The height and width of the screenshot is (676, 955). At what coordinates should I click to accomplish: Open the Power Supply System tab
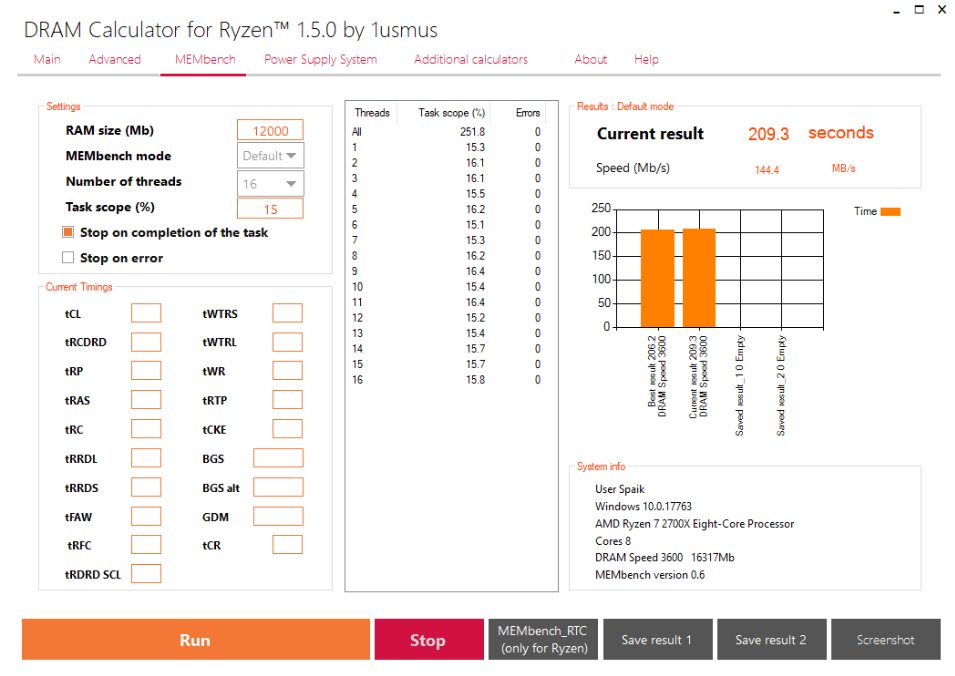coord(320,60)
